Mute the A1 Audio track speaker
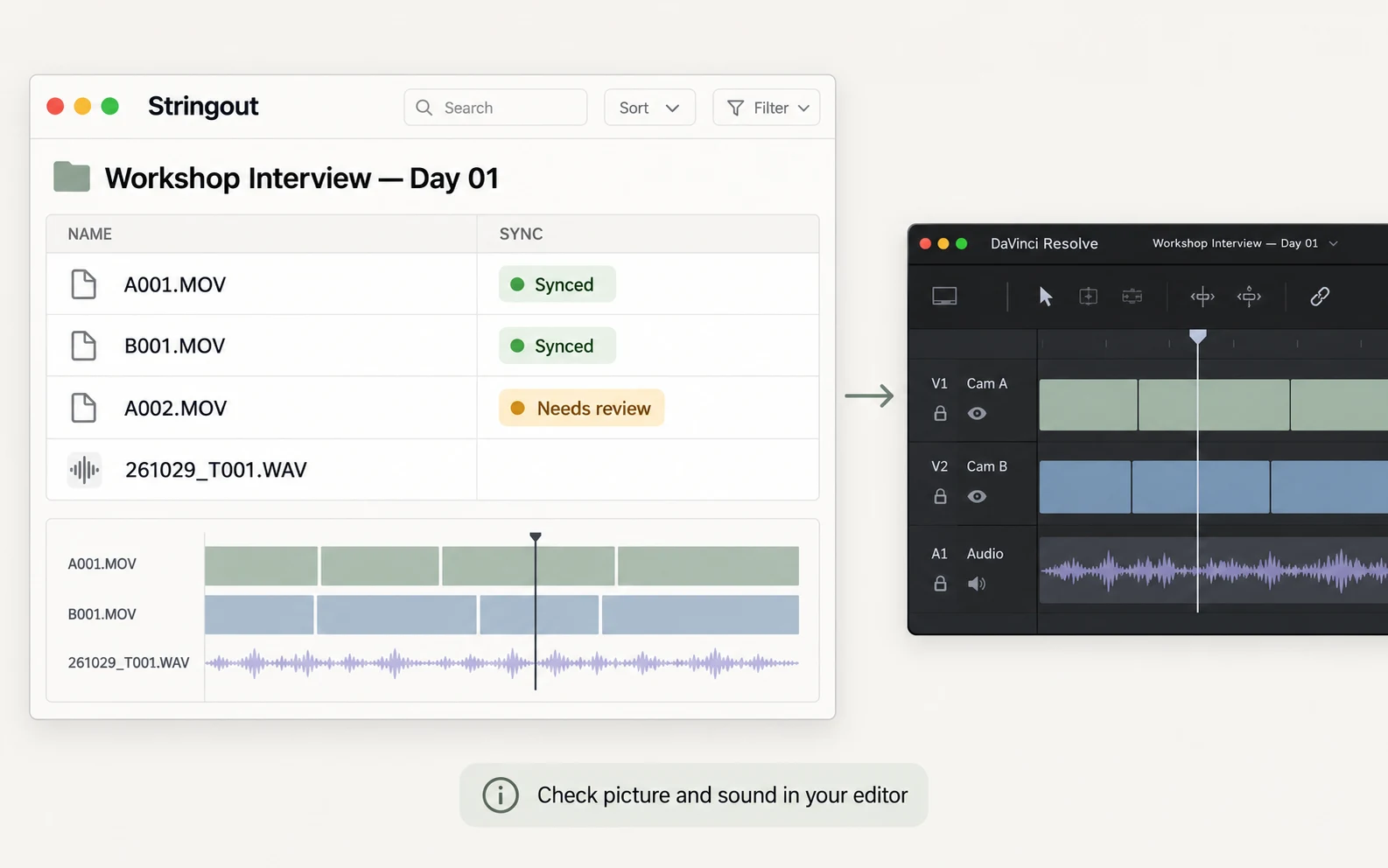1388x868 pixels. pos(977,583)
